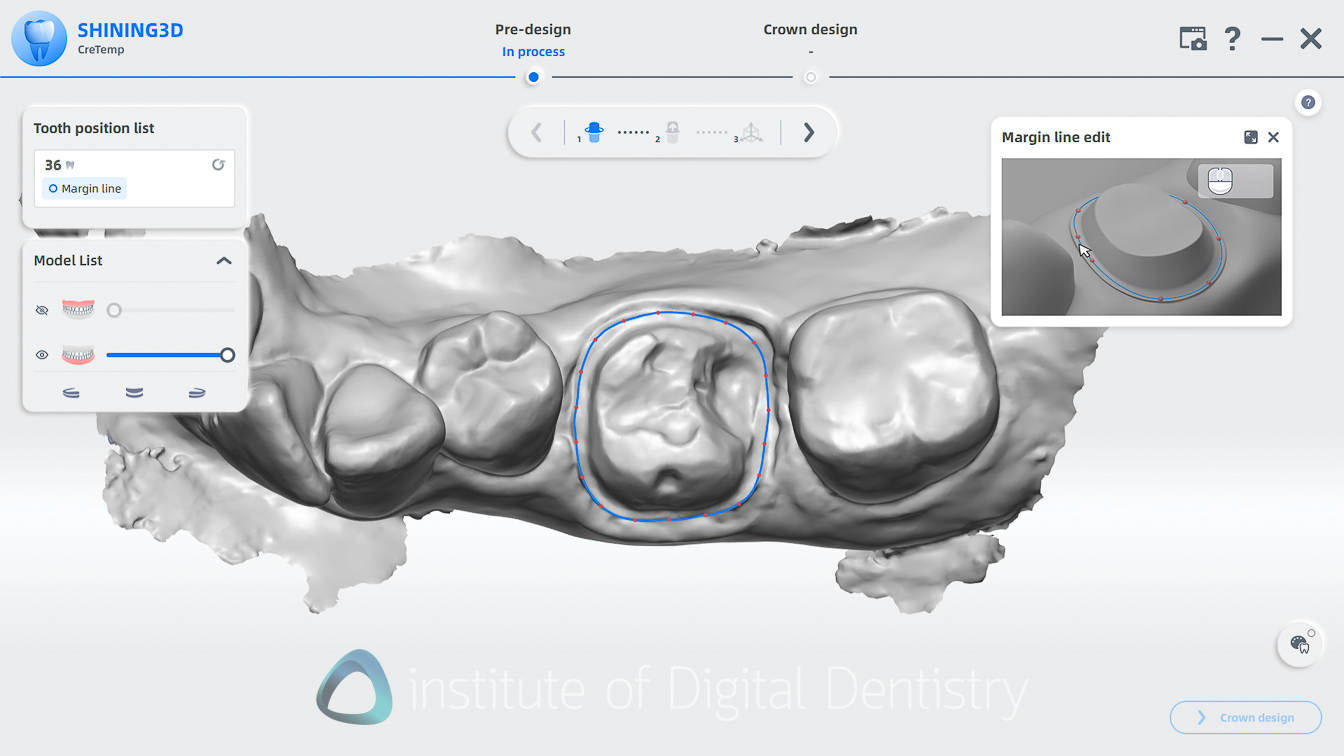Go back using the stepper's left arrow

537,131
